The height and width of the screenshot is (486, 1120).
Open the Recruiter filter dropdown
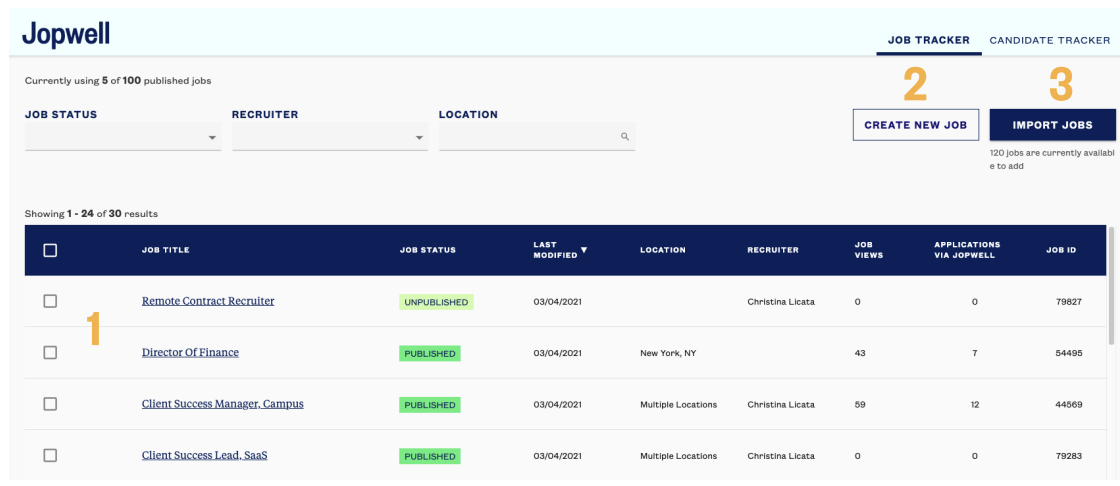[330, 137]
